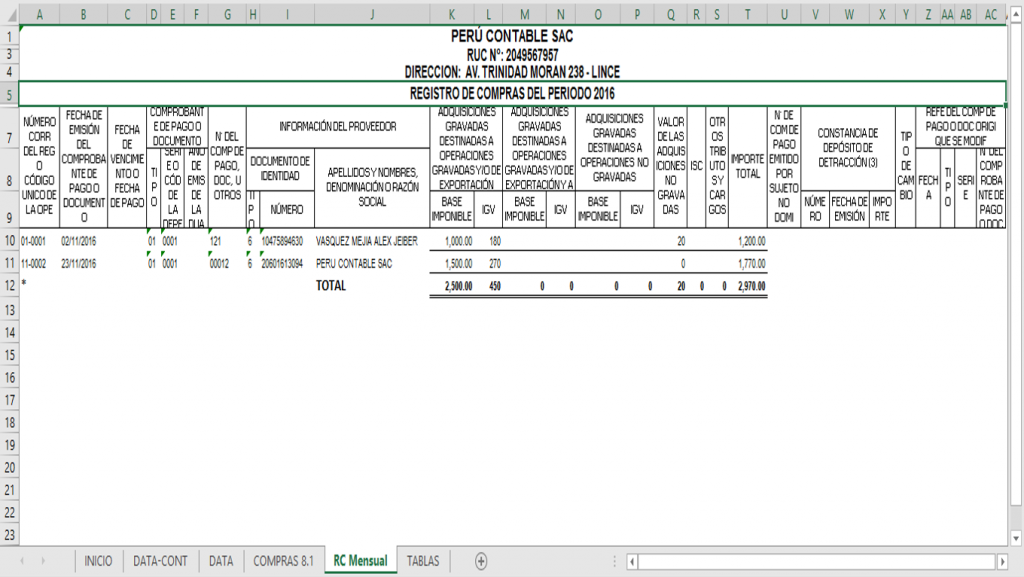The image size is (1024, 577).
Task: Click importe total 1,770.00
Action: (748, 264)
